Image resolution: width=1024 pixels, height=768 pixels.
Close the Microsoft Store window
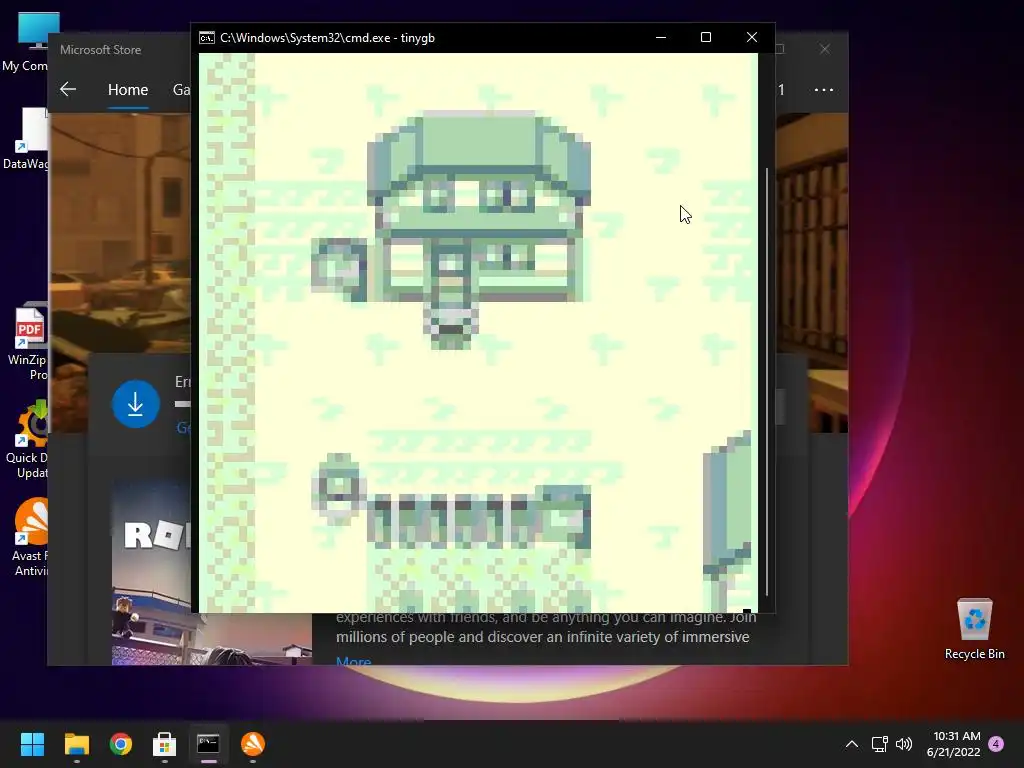[825, 49]
